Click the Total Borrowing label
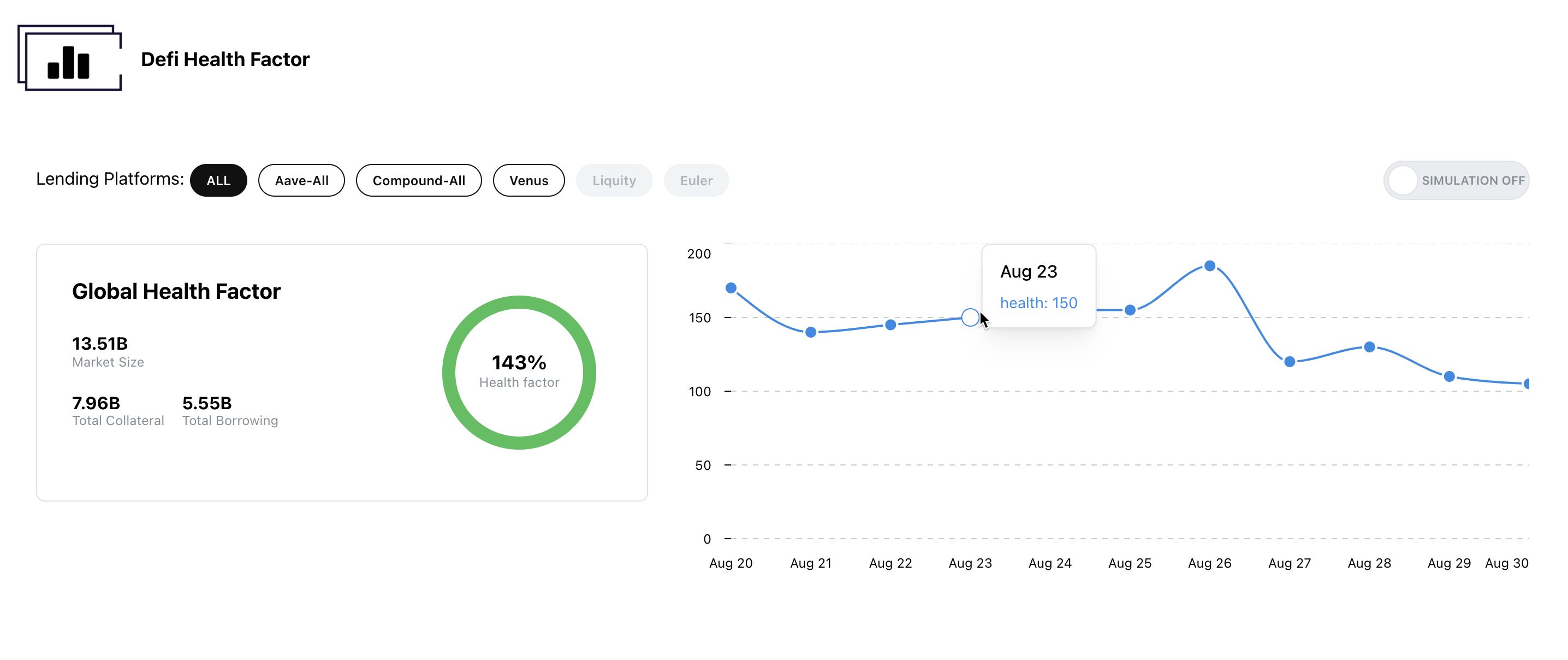 (230, 421)
